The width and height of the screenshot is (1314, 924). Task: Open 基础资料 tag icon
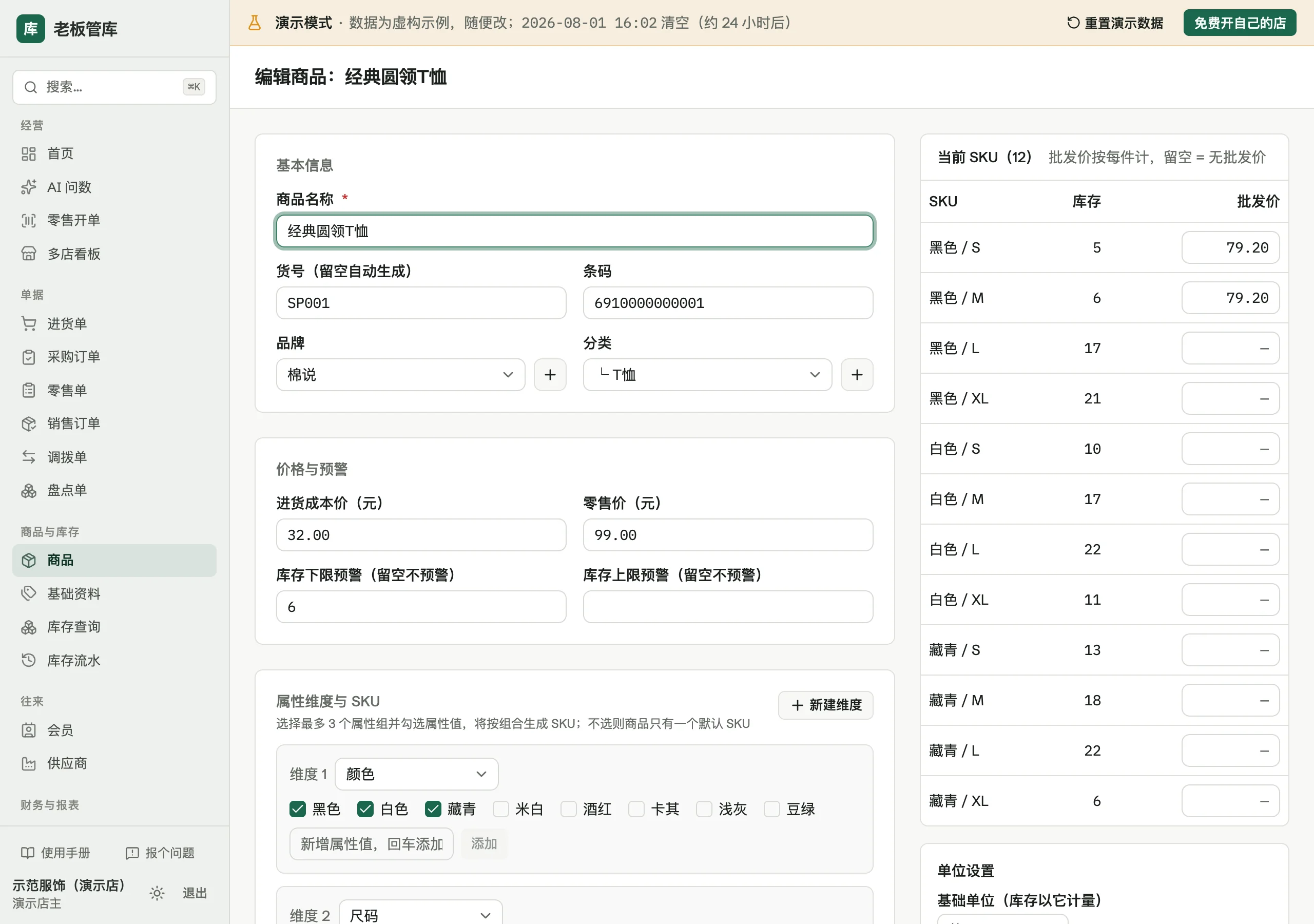[29, 594]
